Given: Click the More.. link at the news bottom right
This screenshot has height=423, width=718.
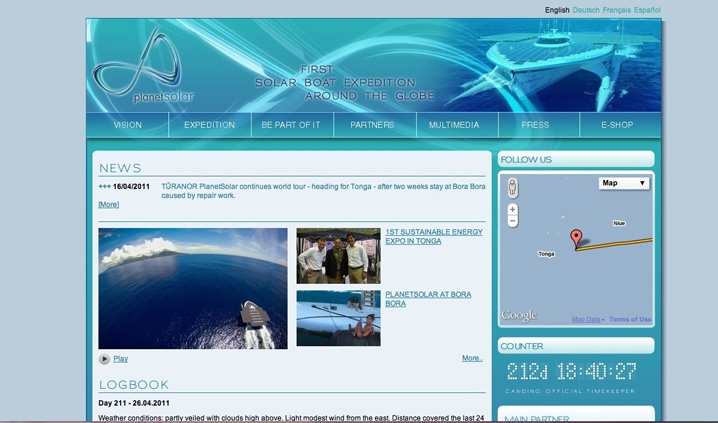Looking at the screenshot, I should tap(472, 358).
